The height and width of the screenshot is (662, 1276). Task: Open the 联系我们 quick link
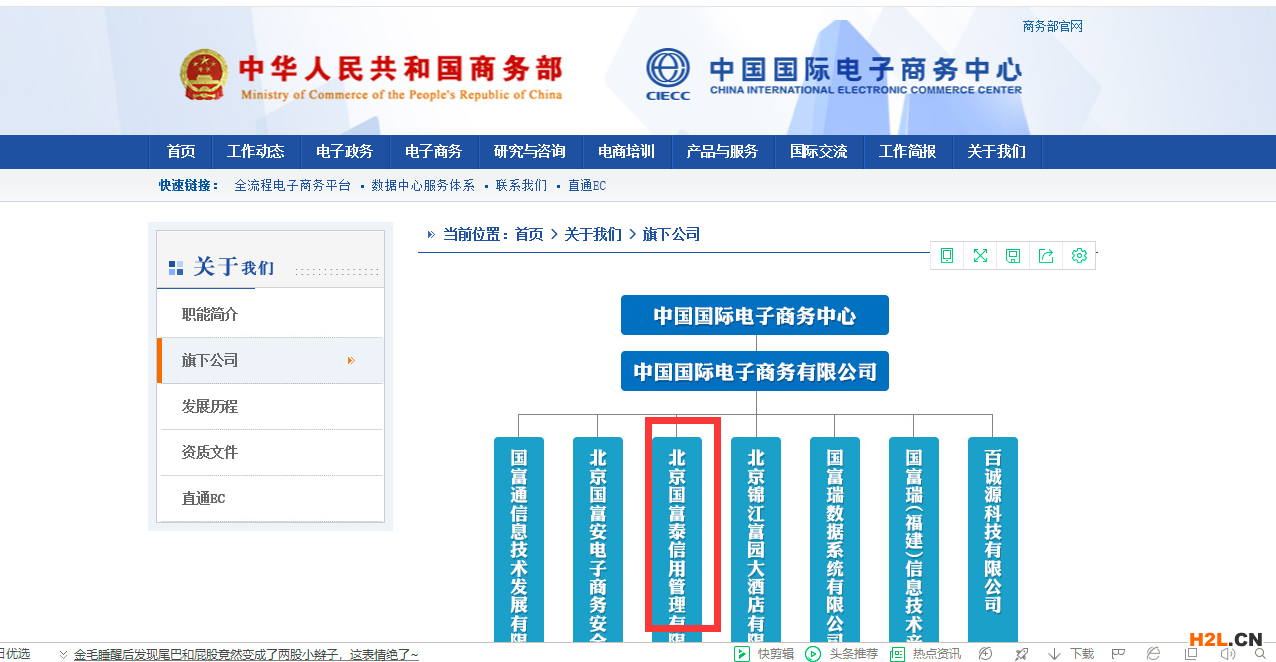click(521, 185)
